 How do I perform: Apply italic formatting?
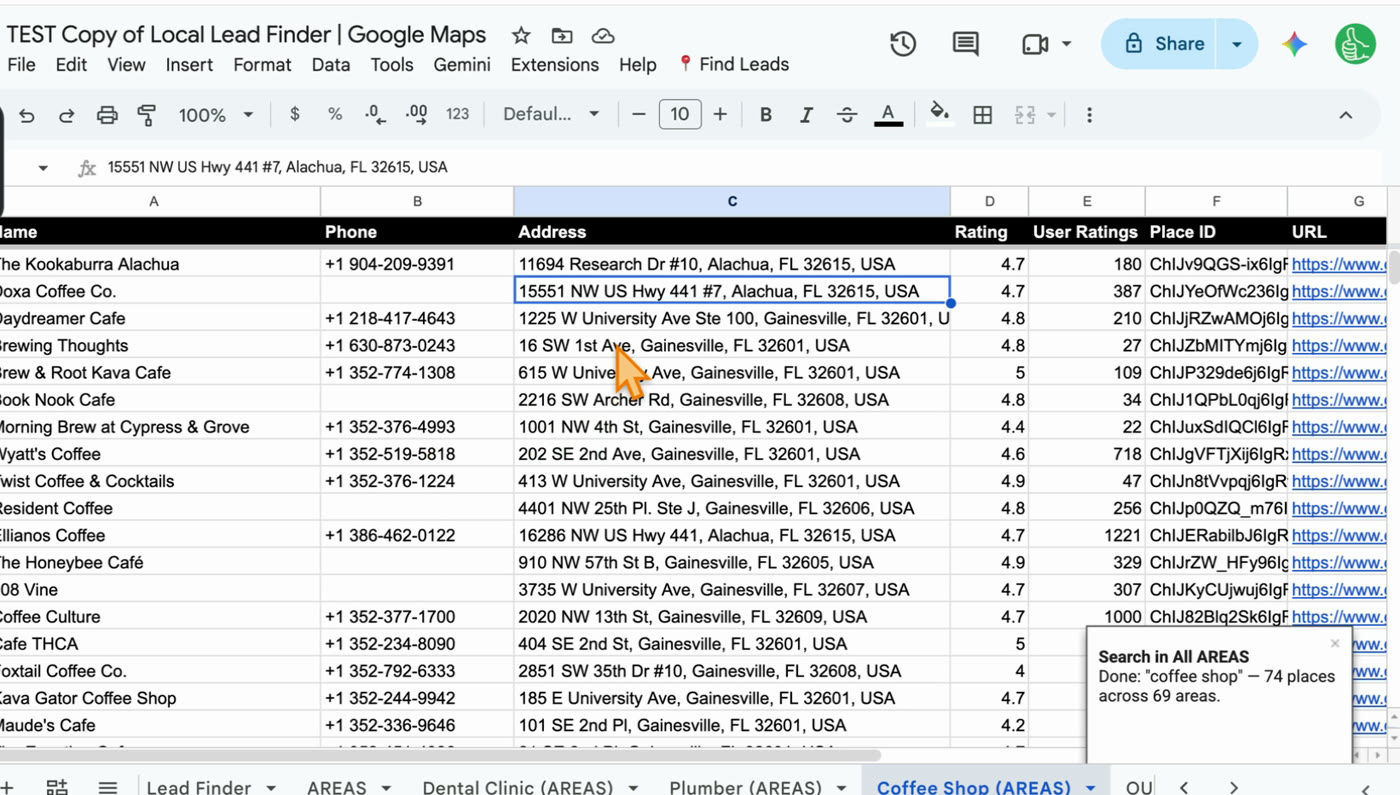[806, 115]
